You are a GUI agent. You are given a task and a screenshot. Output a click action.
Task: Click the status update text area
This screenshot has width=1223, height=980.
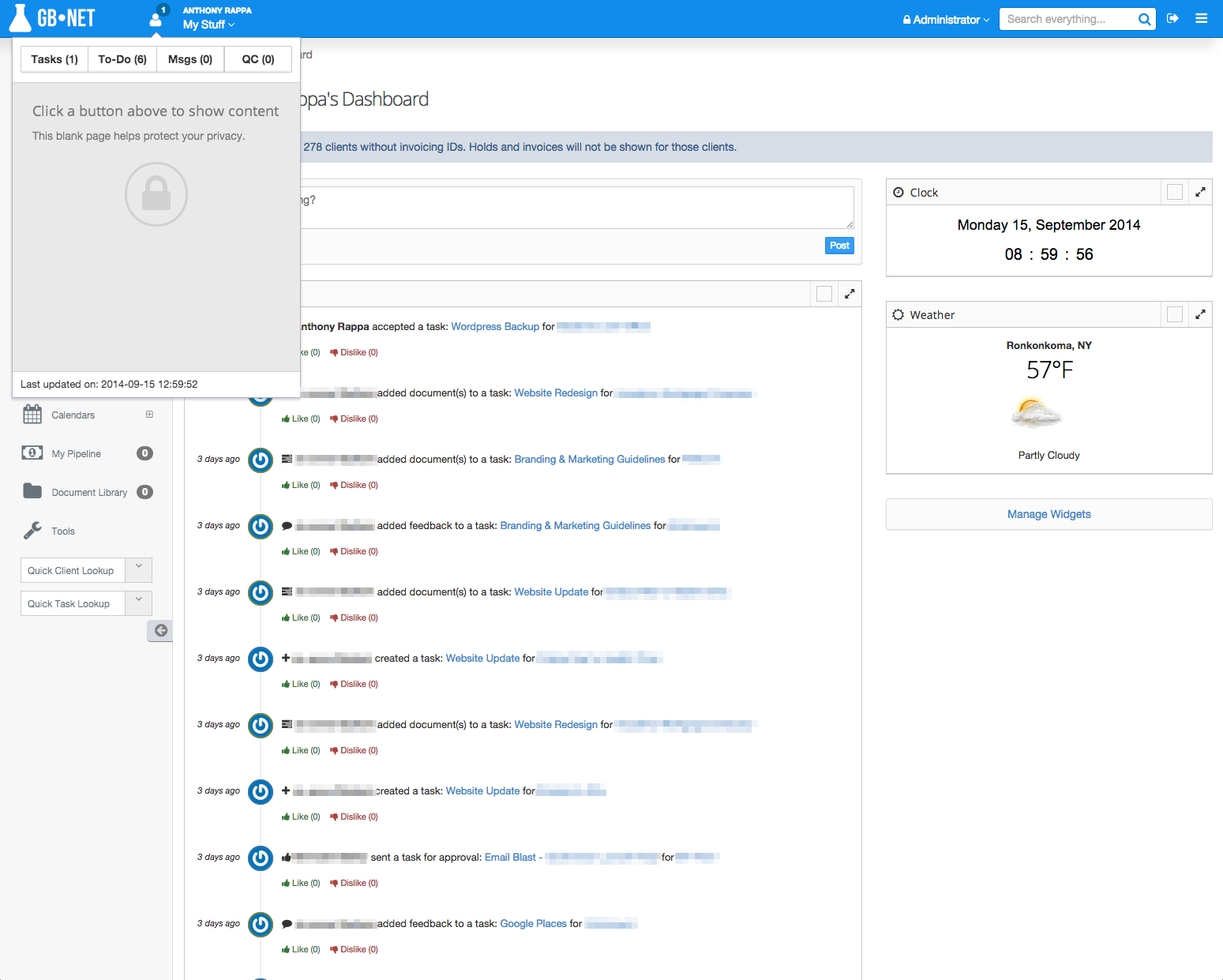(x=576, y=208)
